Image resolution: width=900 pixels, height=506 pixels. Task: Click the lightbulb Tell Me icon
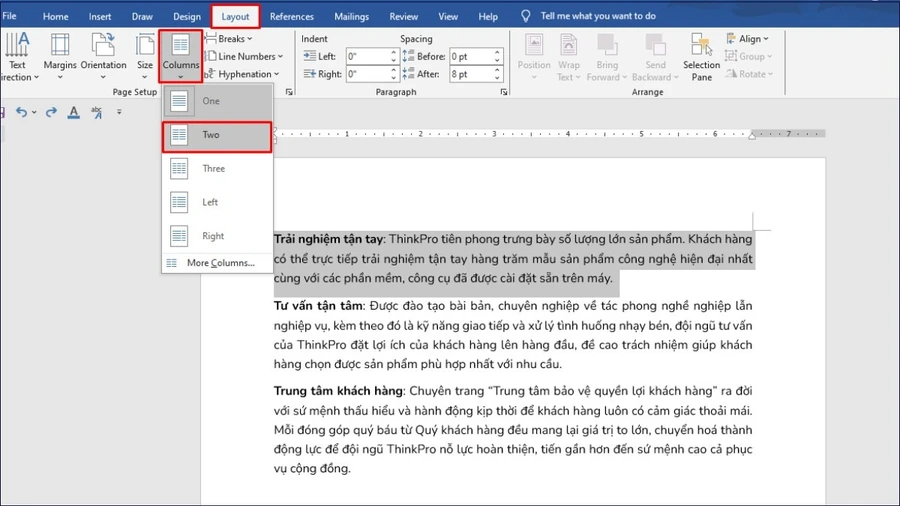coord(525,16)
